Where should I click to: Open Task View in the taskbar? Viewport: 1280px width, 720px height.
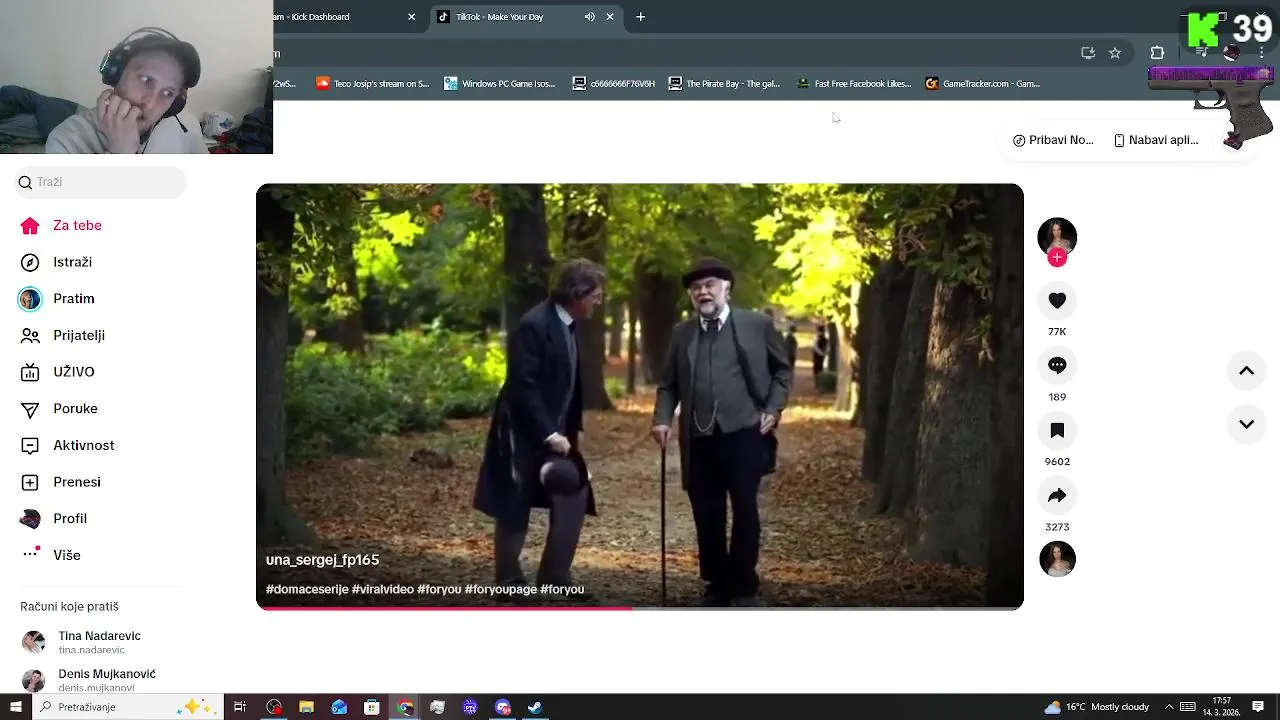click(x=240, y=707)
